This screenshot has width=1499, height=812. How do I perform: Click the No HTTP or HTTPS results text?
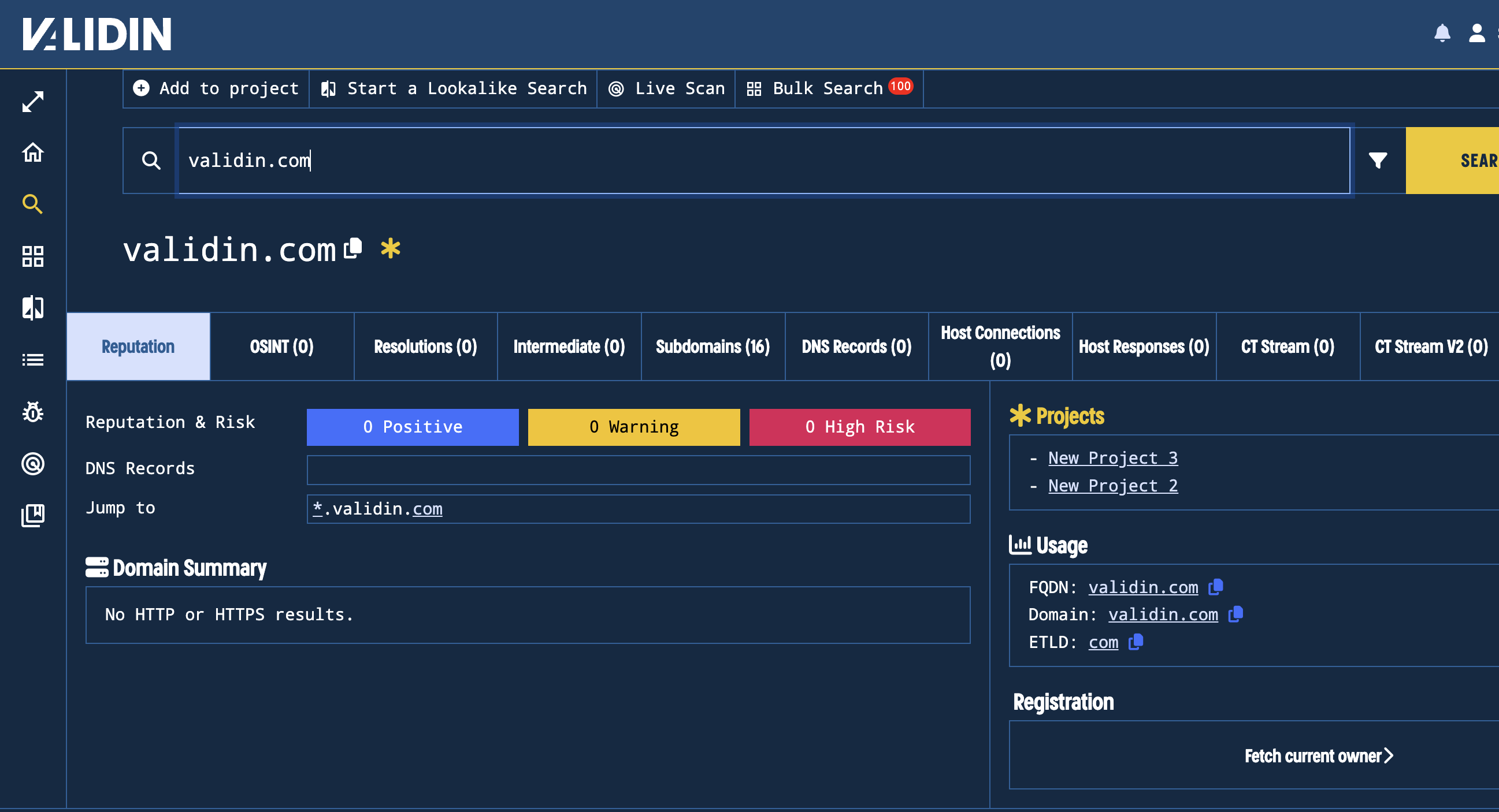point(229,614)
